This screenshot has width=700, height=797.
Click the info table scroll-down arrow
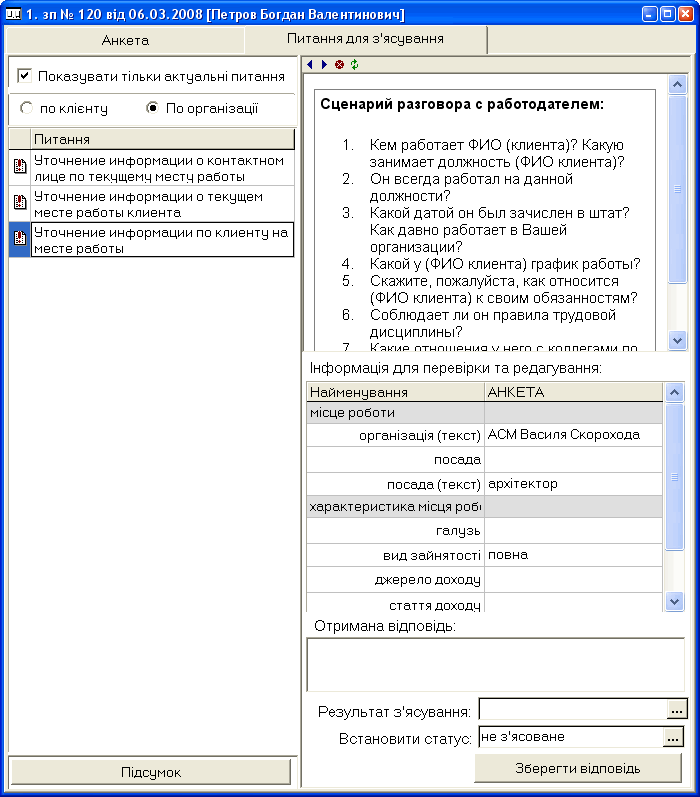[674, 602]
